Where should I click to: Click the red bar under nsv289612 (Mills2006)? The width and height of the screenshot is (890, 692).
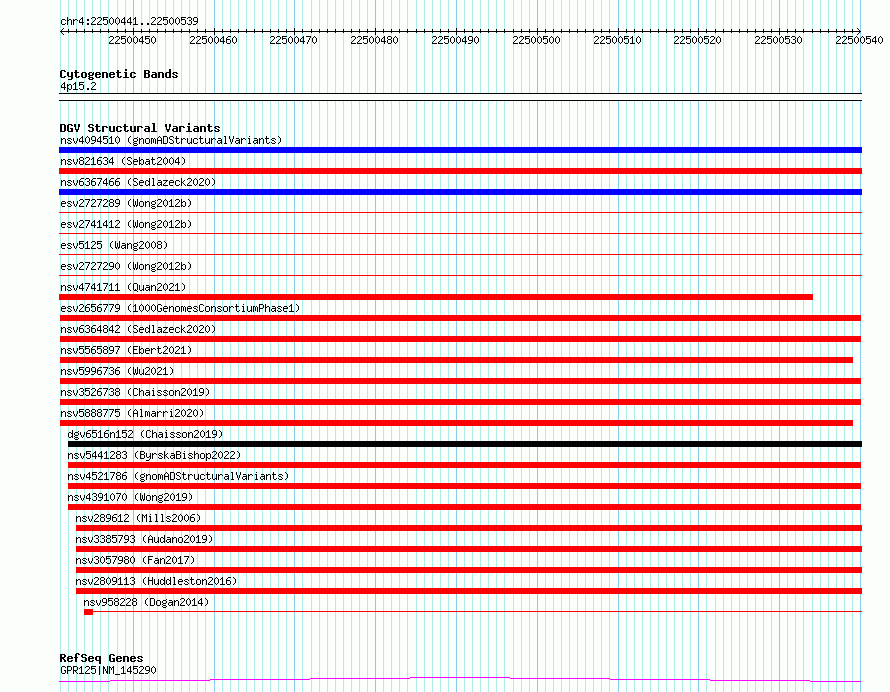(469, 528)
